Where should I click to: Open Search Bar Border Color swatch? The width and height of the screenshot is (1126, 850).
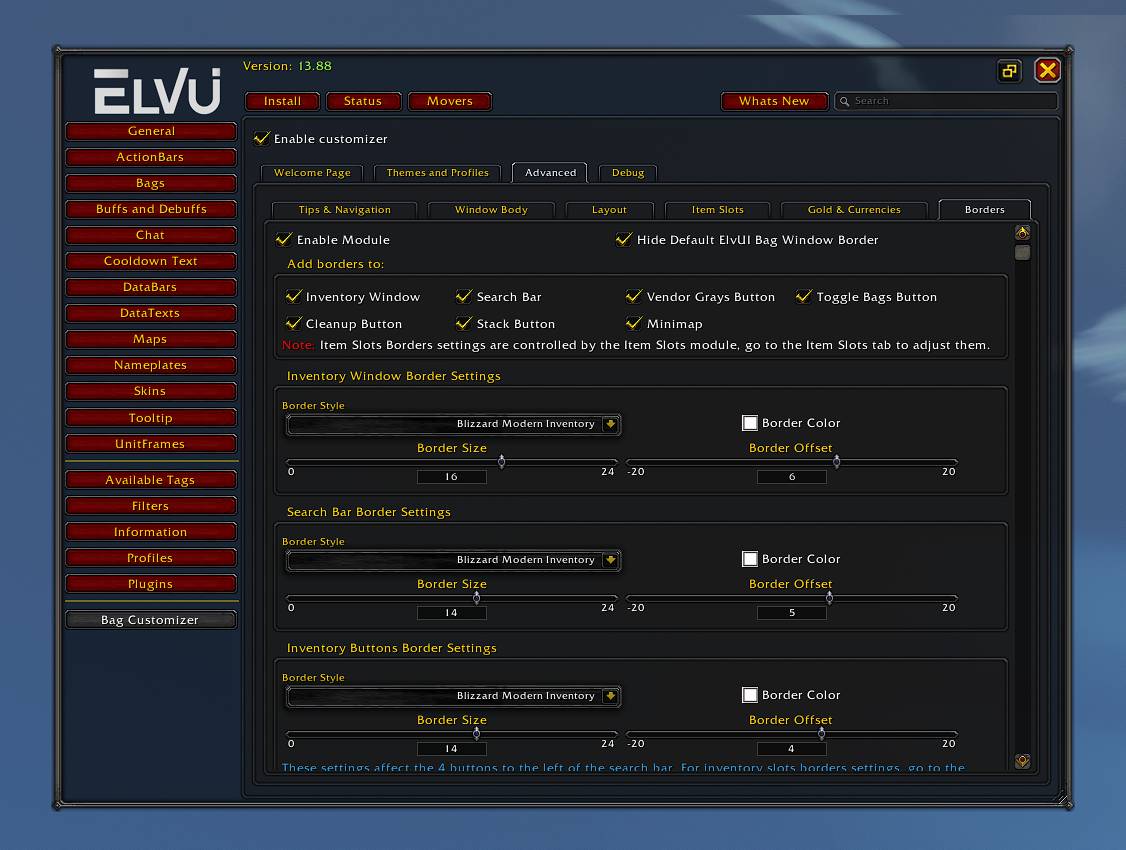pyautogui.click(x=750, y=559)
